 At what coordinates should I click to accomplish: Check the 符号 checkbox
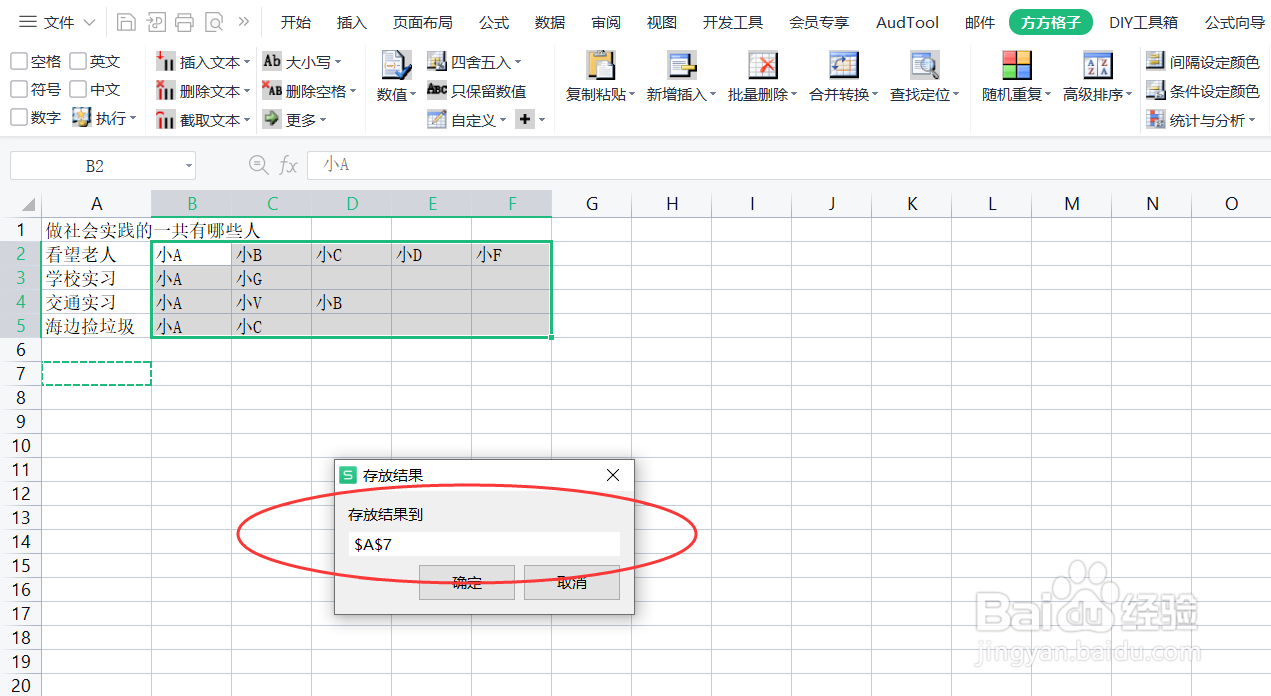(x=19, y=90)
